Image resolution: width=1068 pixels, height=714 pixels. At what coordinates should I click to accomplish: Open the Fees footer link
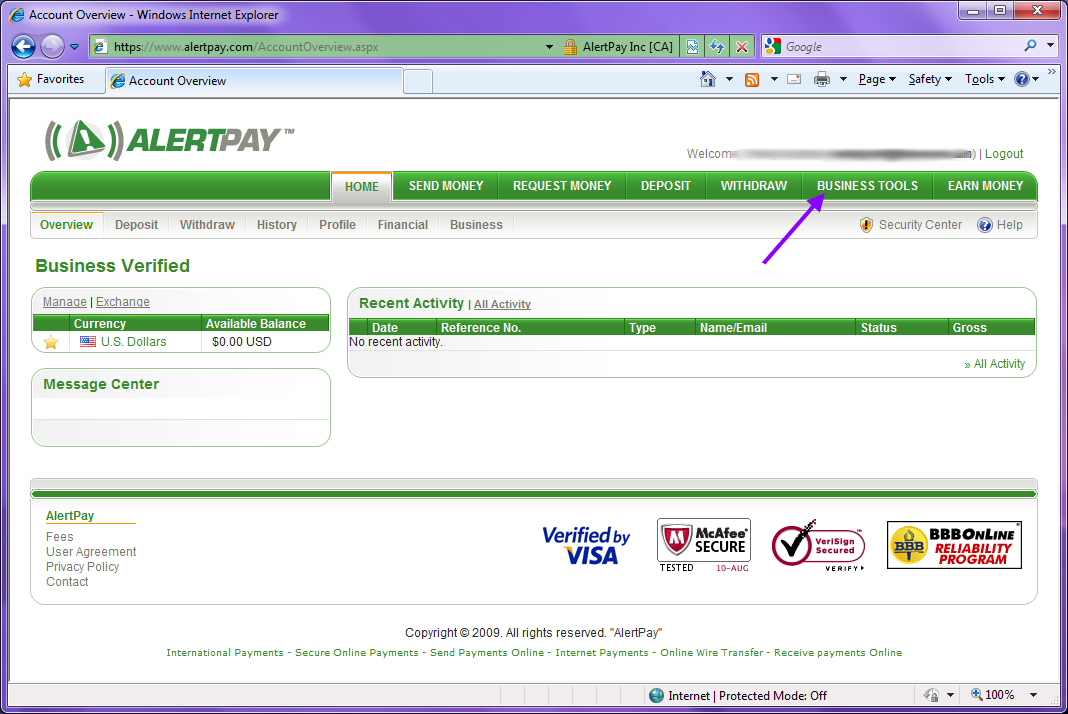[59, 537]
